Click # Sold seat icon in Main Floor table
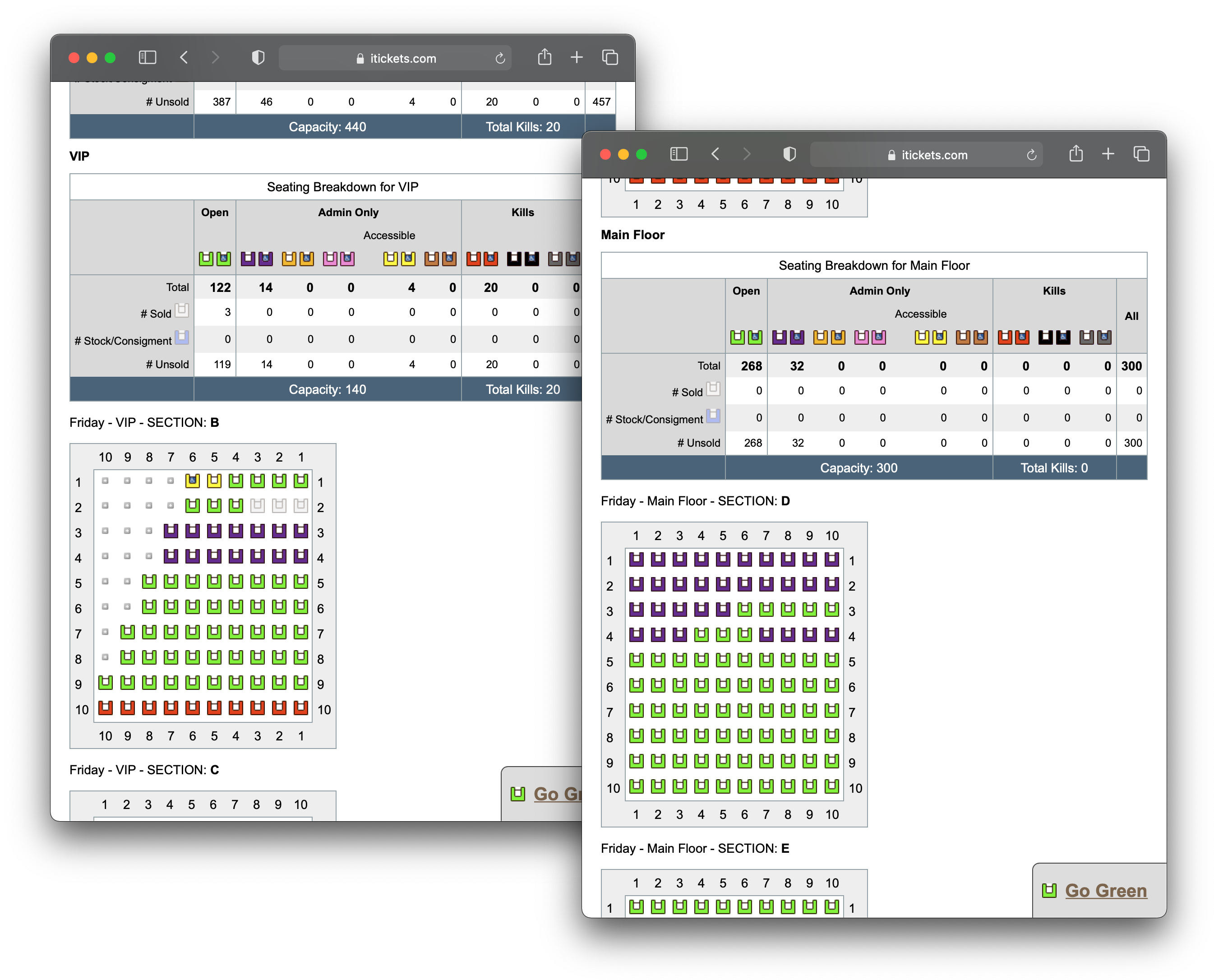 click(713, 389)
